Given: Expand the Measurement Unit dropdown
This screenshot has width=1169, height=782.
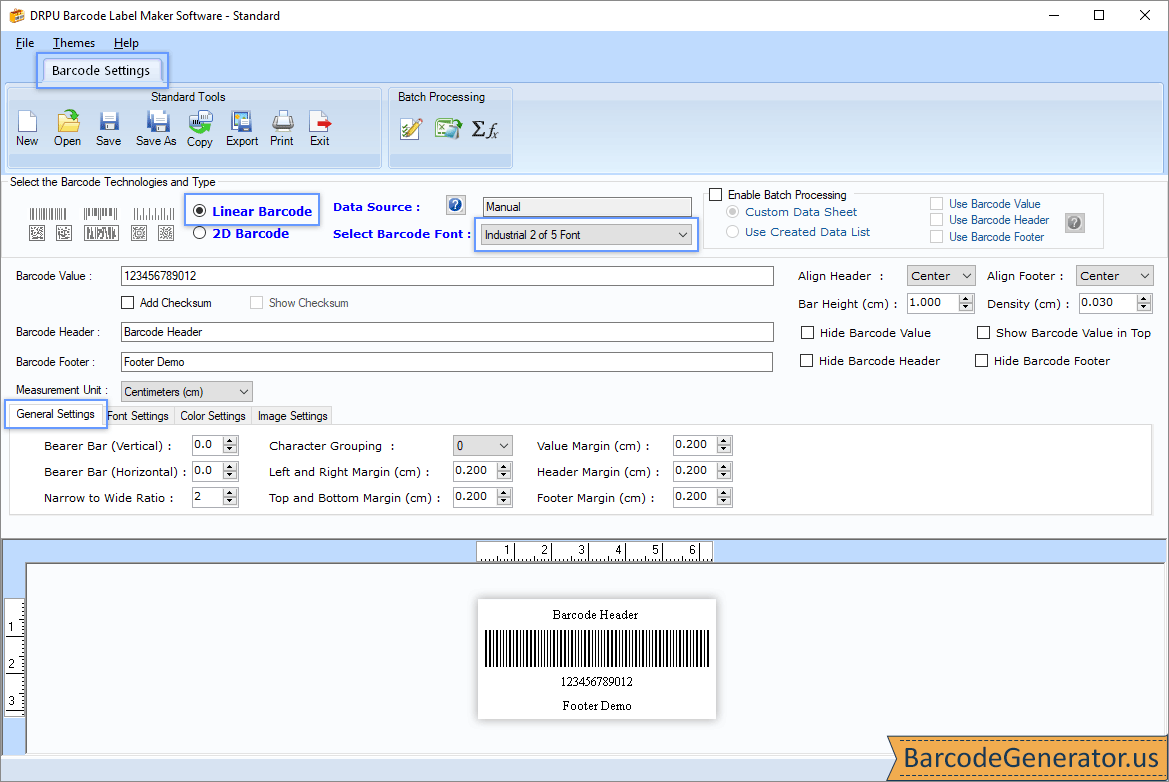Looking at the screenshot, I should [186, 391].
